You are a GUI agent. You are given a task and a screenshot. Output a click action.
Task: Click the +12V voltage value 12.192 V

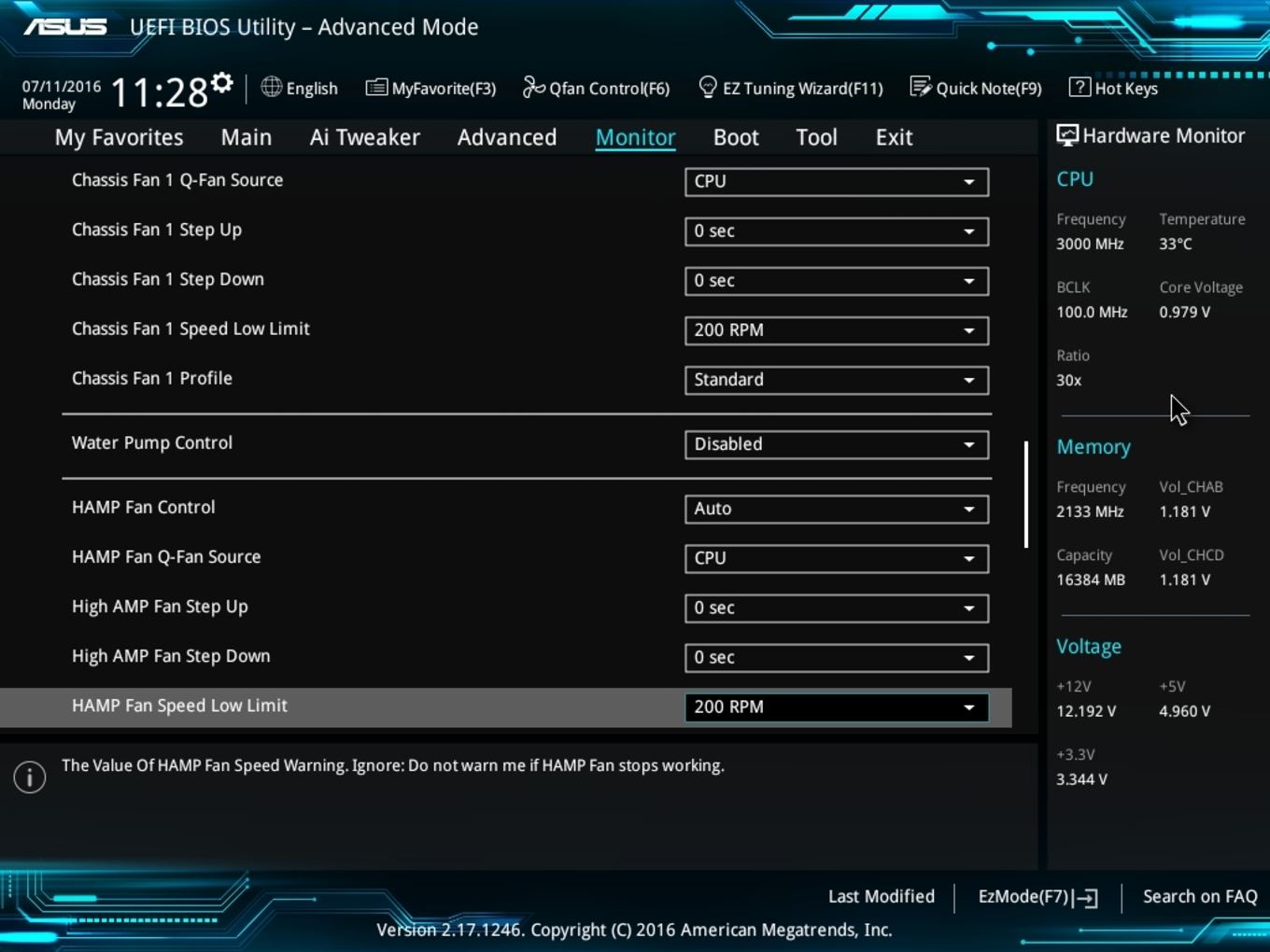(x=1086, y=711)
